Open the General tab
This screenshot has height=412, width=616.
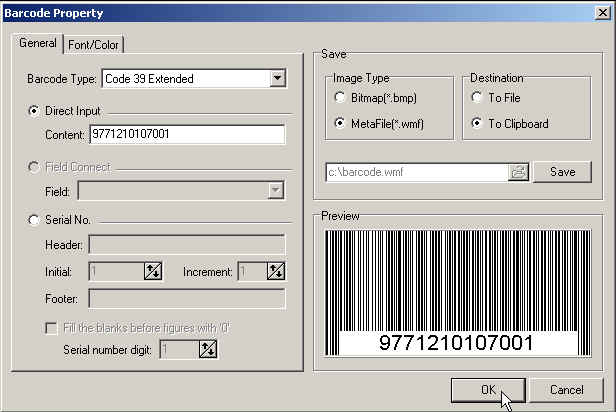tap(38, 44)
